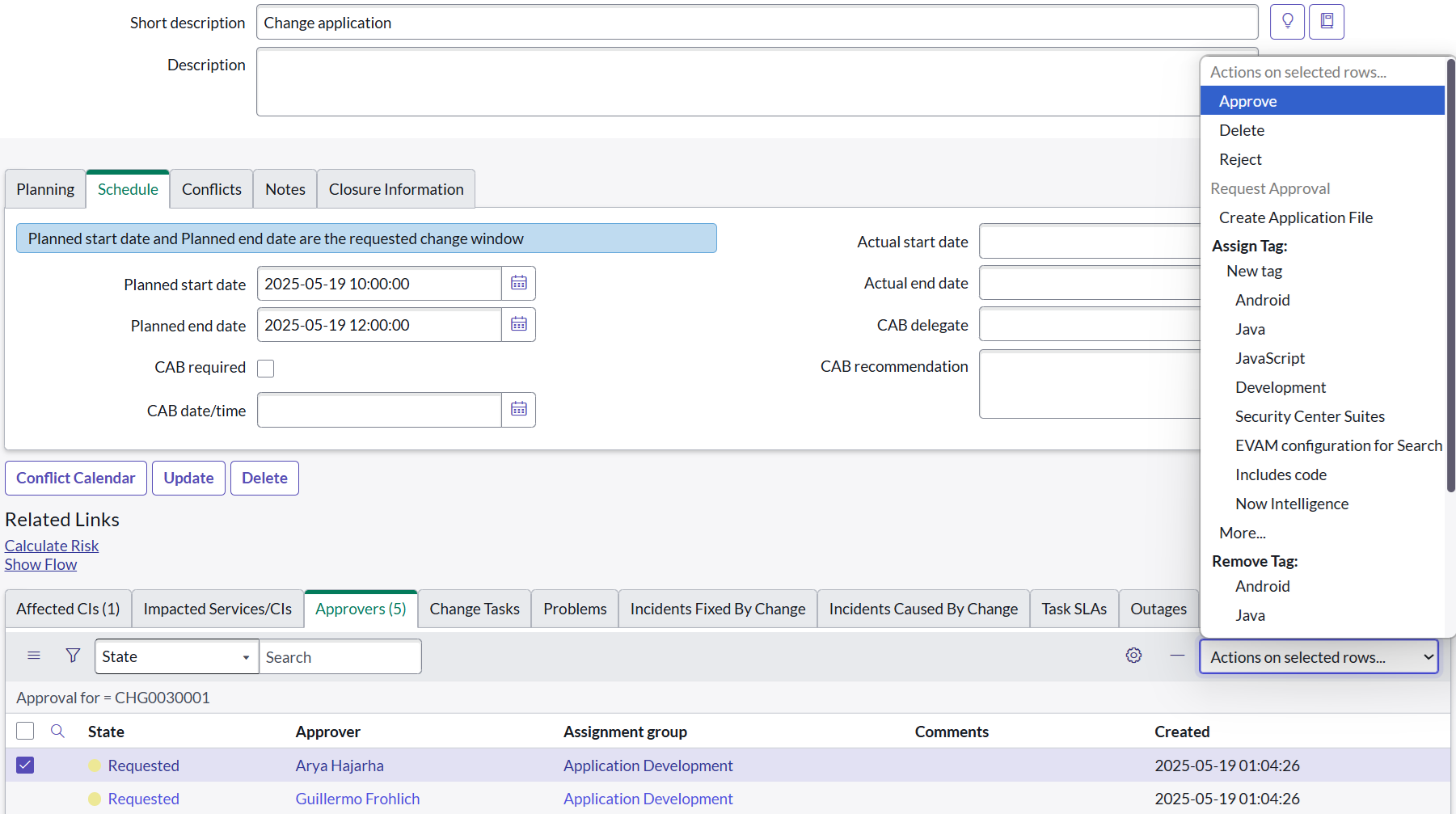Toggle the list filter funnel icon
This screenshot has height=814, width=1456.
point(73,656)
